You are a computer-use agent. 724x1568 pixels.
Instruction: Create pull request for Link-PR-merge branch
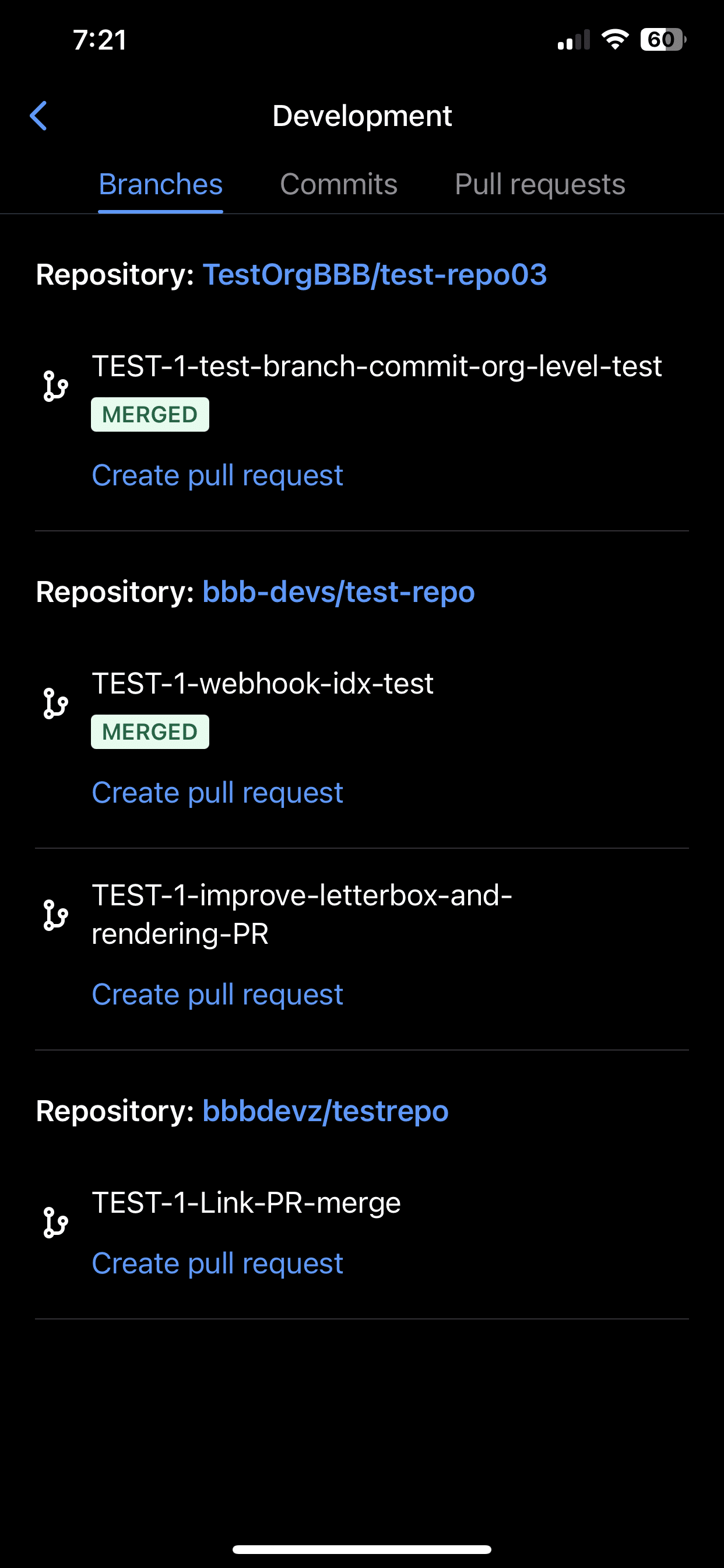click(217, 1263)
